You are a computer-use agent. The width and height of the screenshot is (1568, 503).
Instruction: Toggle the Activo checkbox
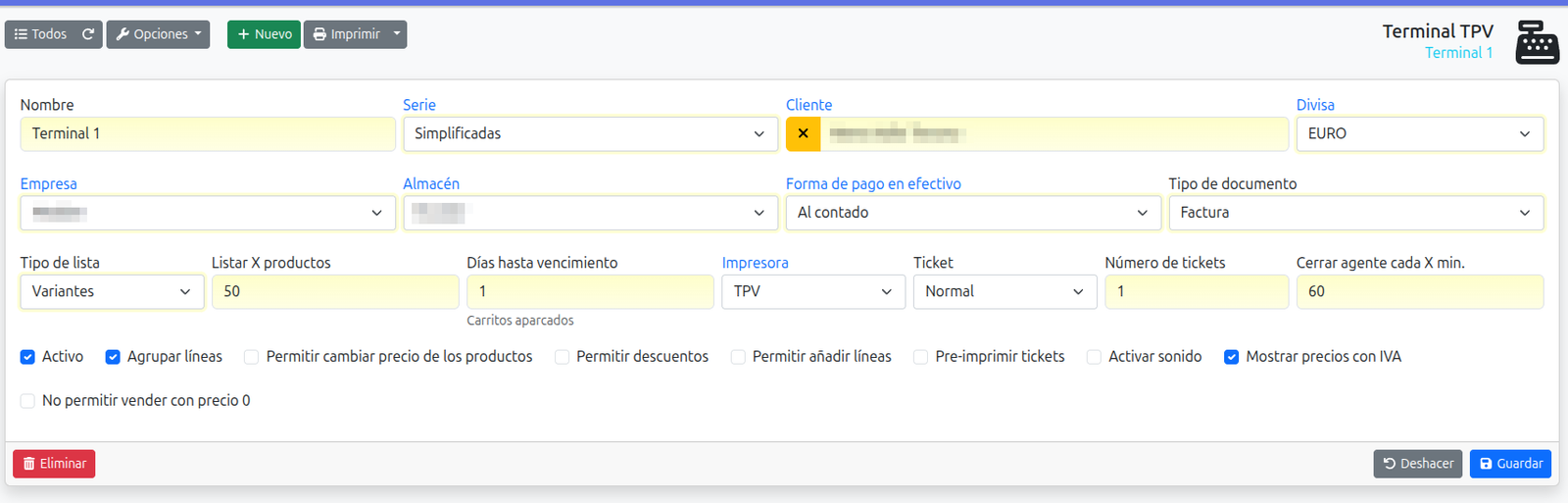(x=27, y=357)
